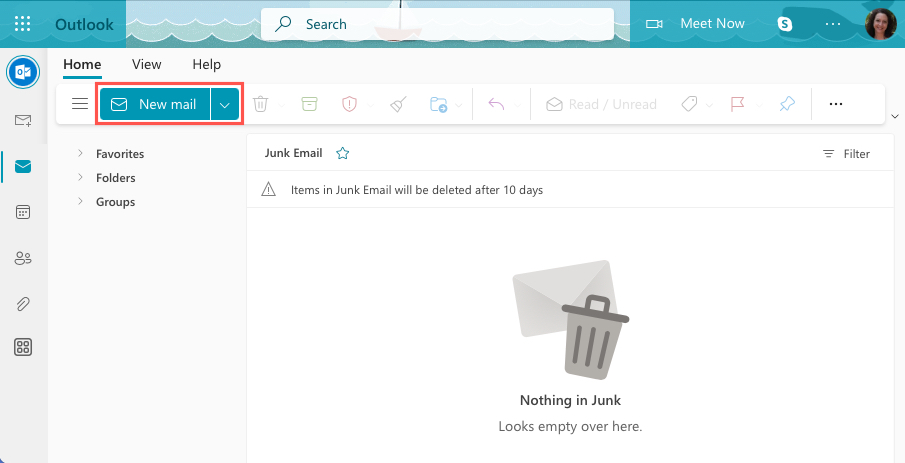Open the Report dropdown arrow
The height and width of the screenshot is (463, 905).
(371, 105)
